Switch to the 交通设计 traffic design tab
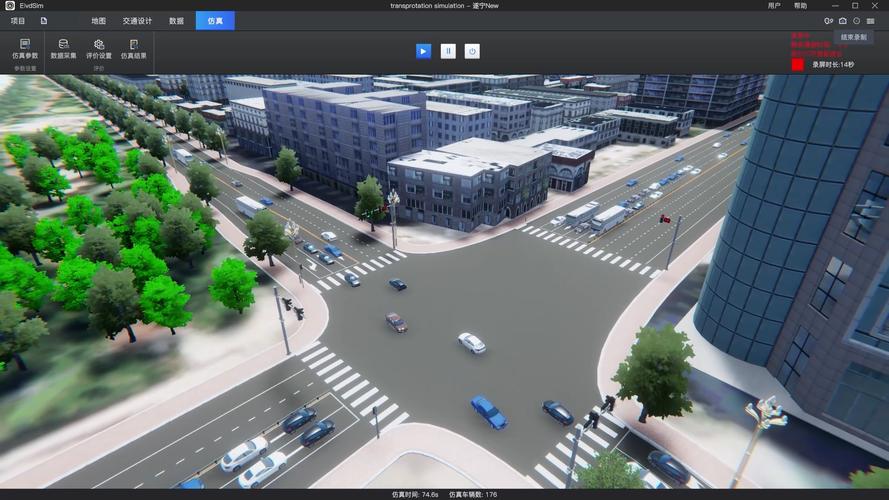The height and width of the screenshot is (500, 889). (137, 21)
